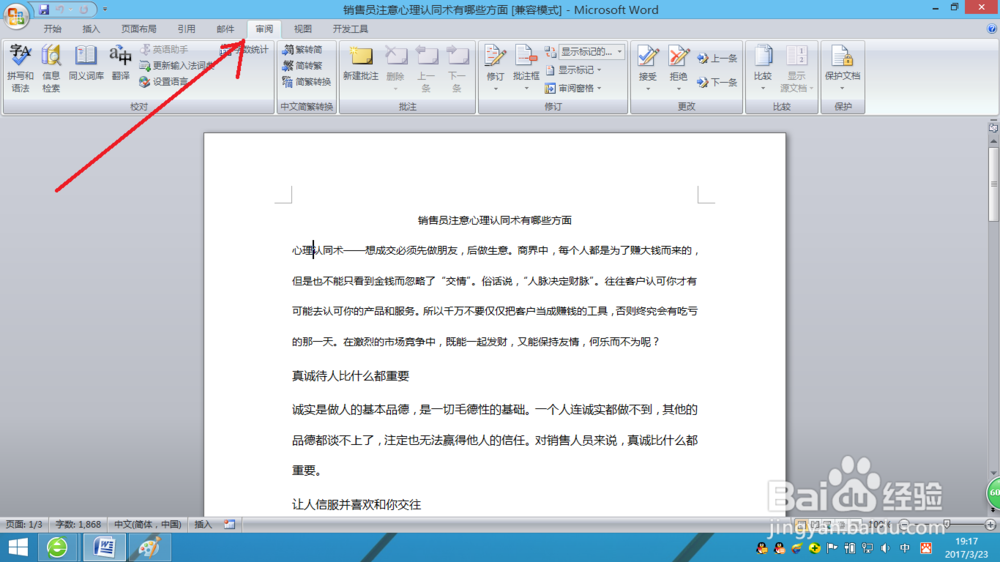Open Windows Start button
Screen dimensions: 1000x562
click(18, 547)
